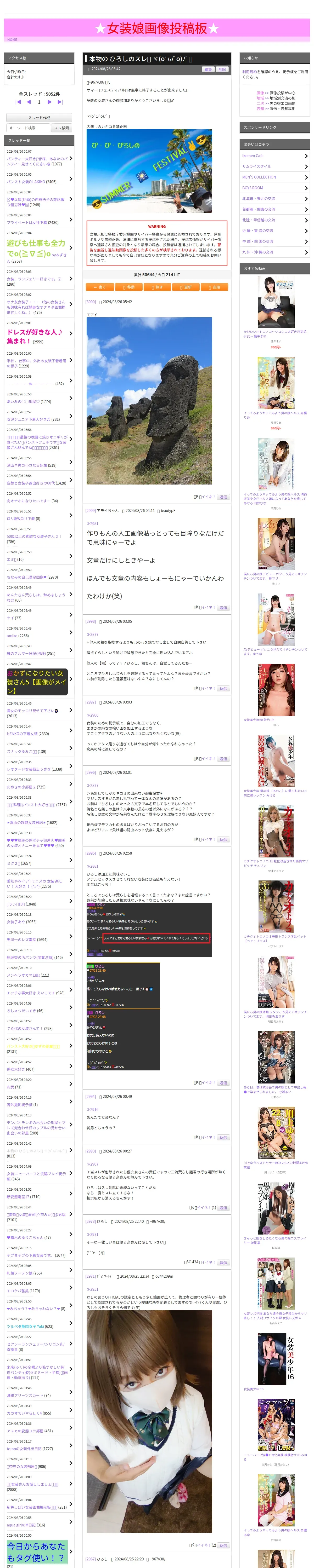314x1568 pixels.
Task: Open the 画像 image board link in notices
Action: point(260,93)
